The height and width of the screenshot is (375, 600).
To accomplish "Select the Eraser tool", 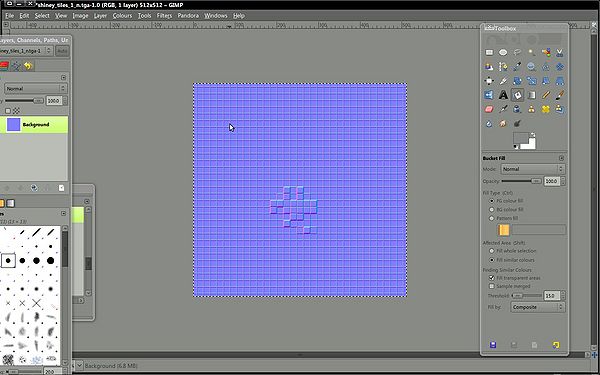I will (x=489, y=109).
